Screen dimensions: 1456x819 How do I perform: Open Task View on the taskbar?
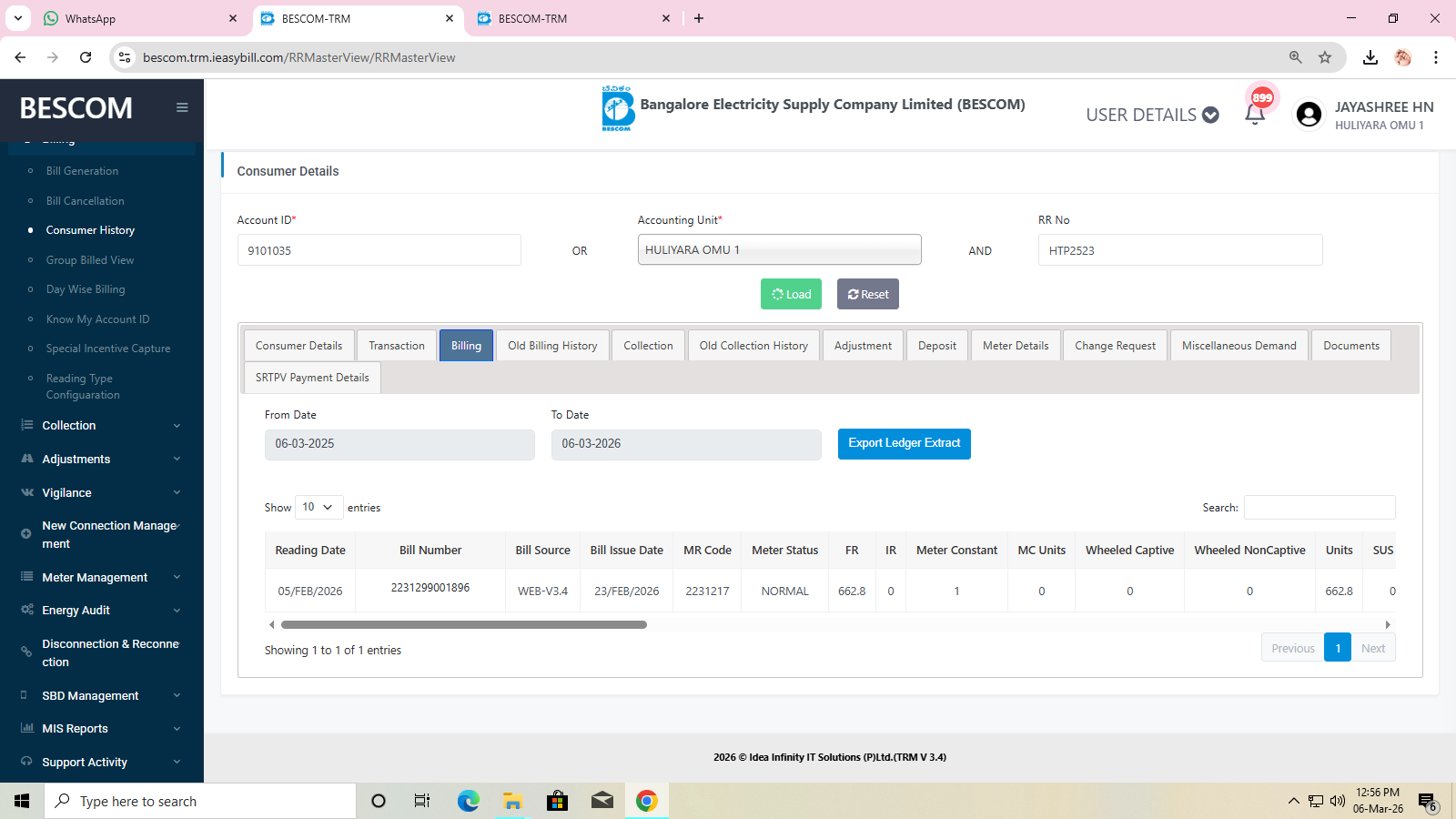click(x=422, y=801)
